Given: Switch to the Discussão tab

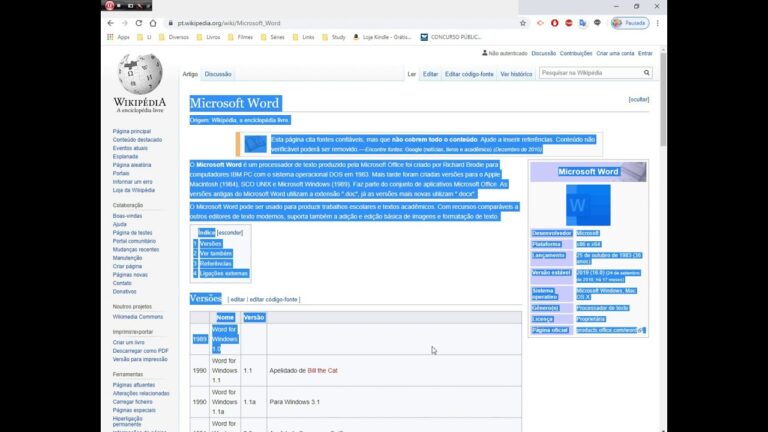Looking at the screenshot, I should click(218, 74).
